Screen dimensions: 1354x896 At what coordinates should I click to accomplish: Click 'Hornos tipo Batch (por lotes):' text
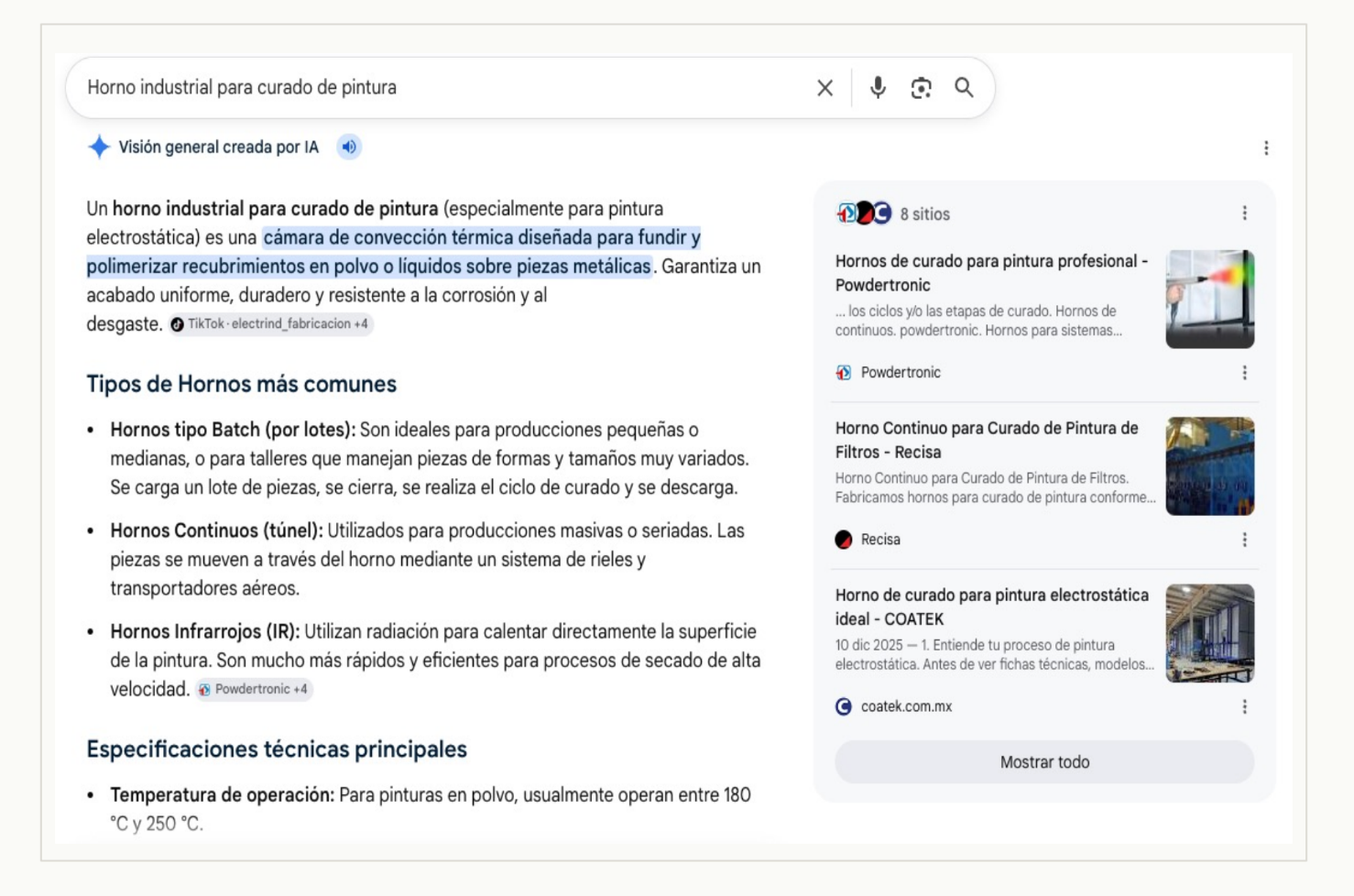(233, 430)
